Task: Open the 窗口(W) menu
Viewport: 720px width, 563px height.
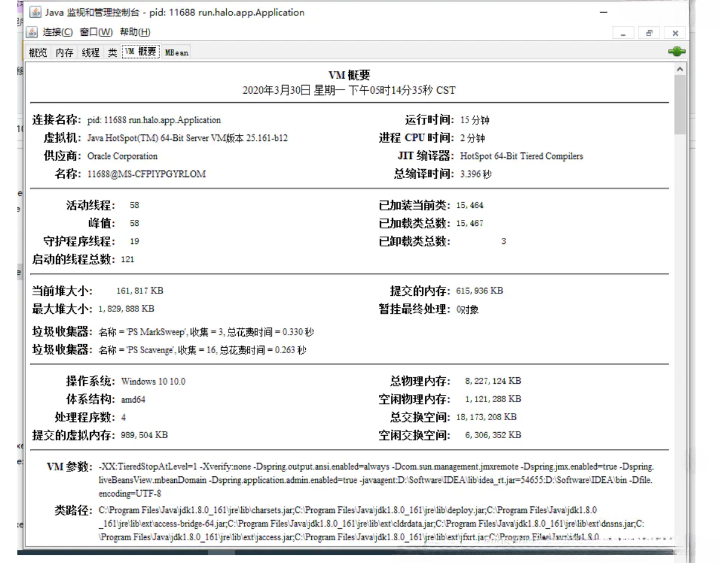Action: tap(96, 32)
